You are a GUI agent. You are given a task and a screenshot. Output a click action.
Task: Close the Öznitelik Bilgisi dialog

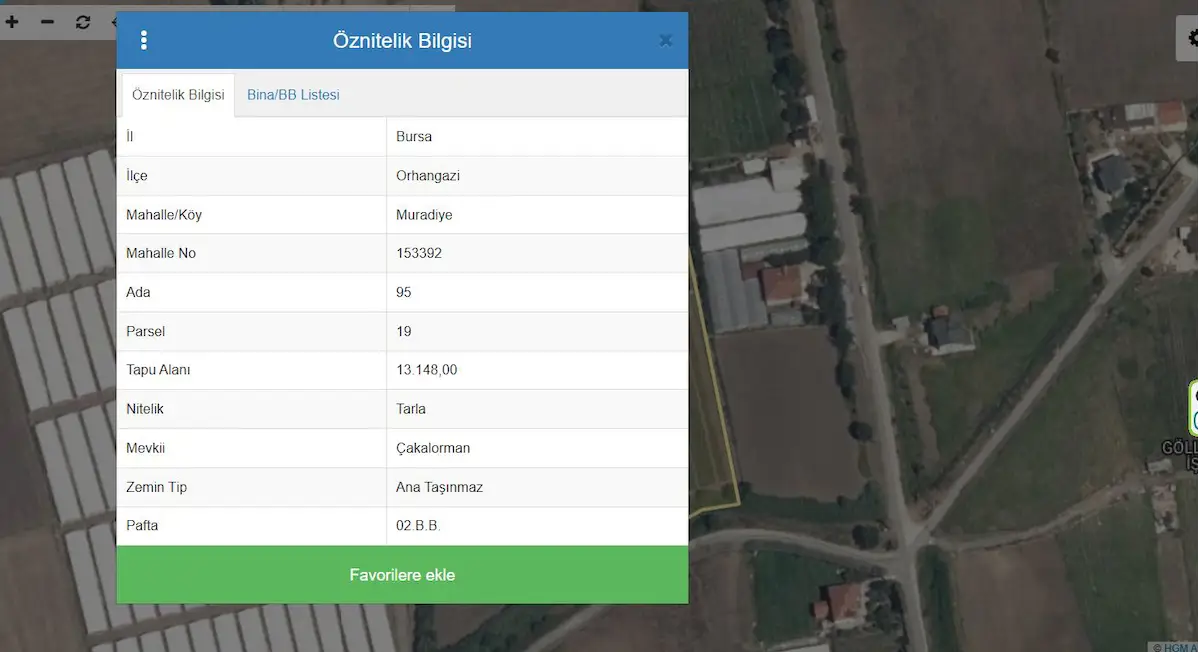tap(666, 40)
